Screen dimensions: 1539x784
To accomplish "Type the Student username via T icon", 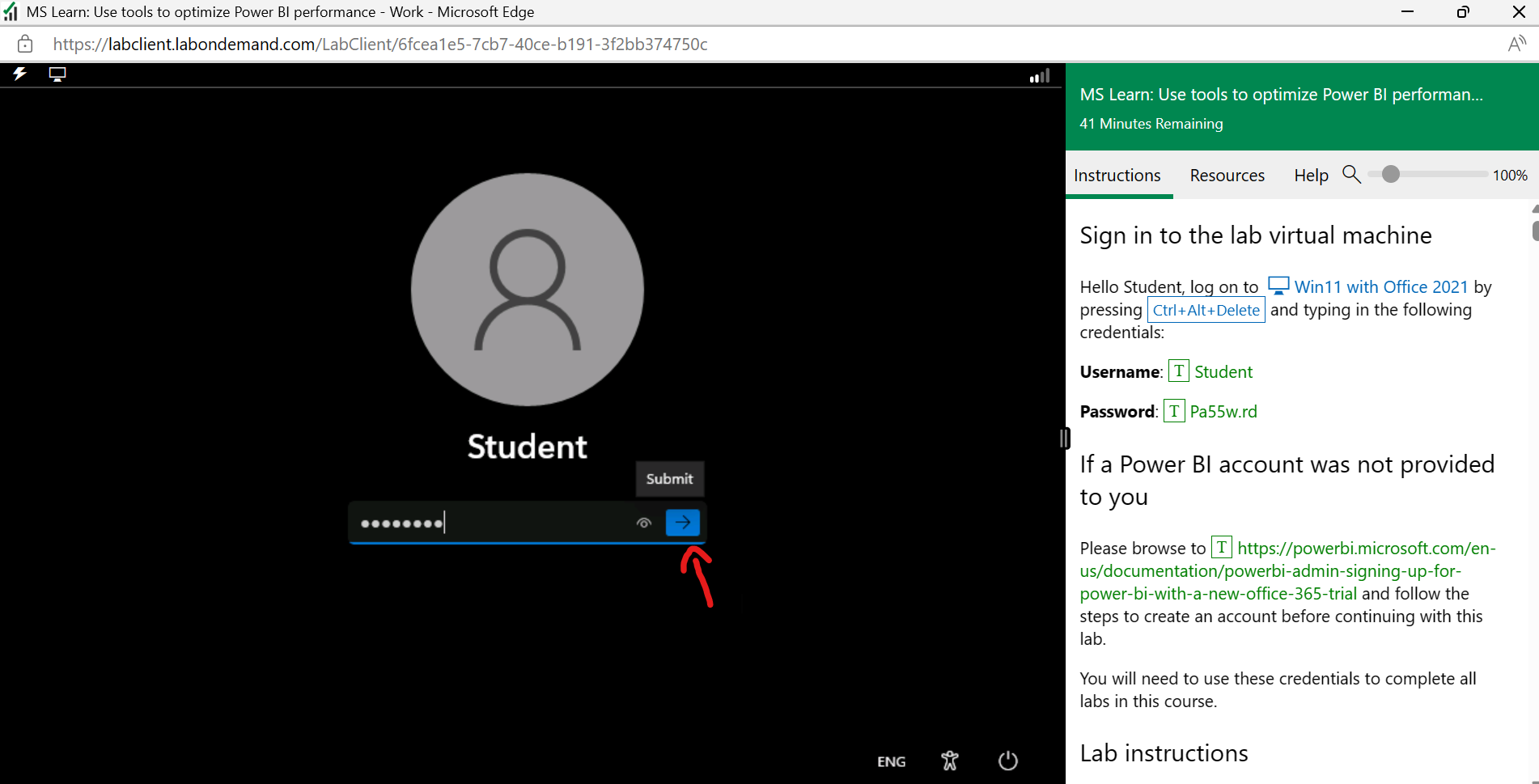I will pyautogui.click(x=1179, y=371).
